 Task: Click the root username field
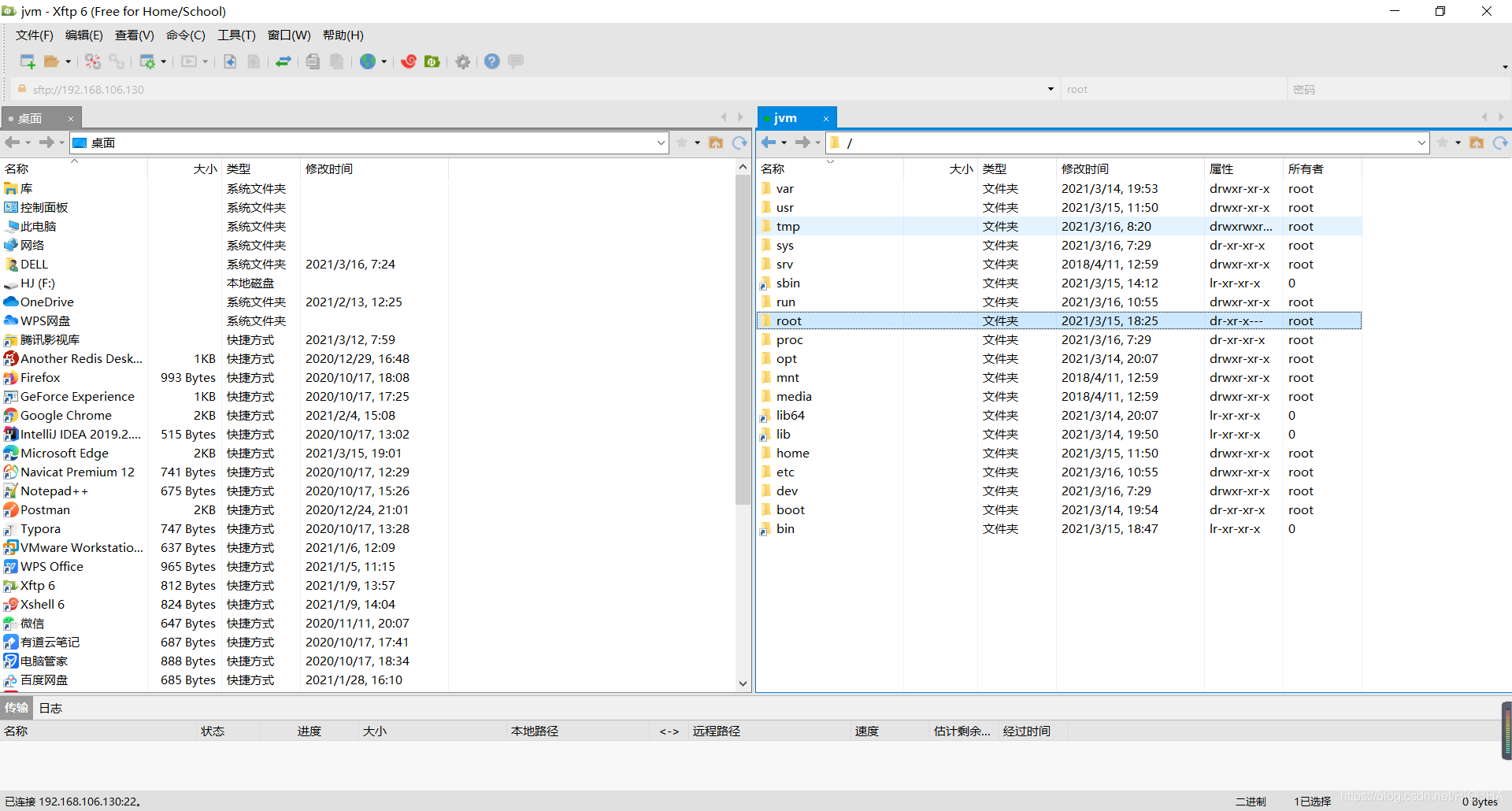pyautogui.click(x=1173, y=90)
